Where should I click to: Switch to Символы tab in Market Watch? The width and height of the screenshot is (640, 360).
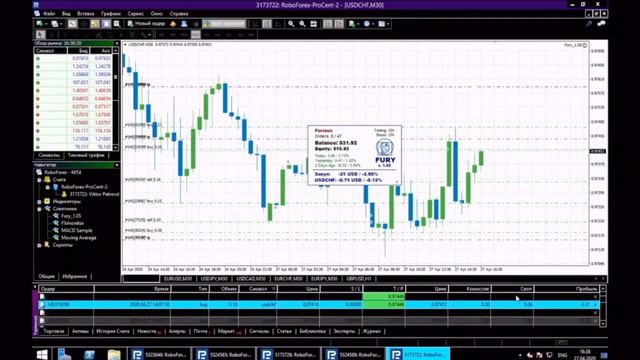click(49, 155)
